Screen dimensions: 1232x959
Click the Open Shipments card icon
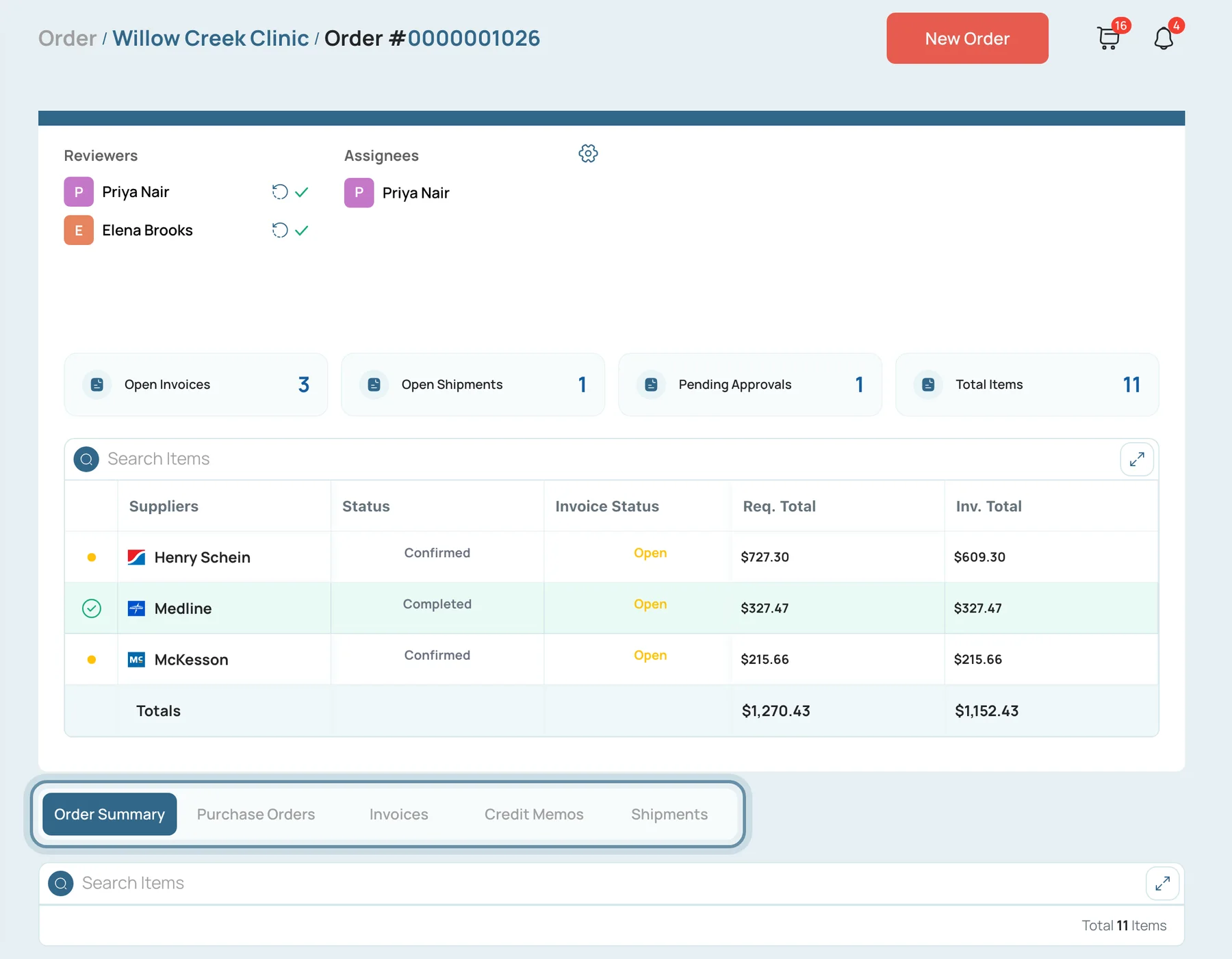(374, 385)
